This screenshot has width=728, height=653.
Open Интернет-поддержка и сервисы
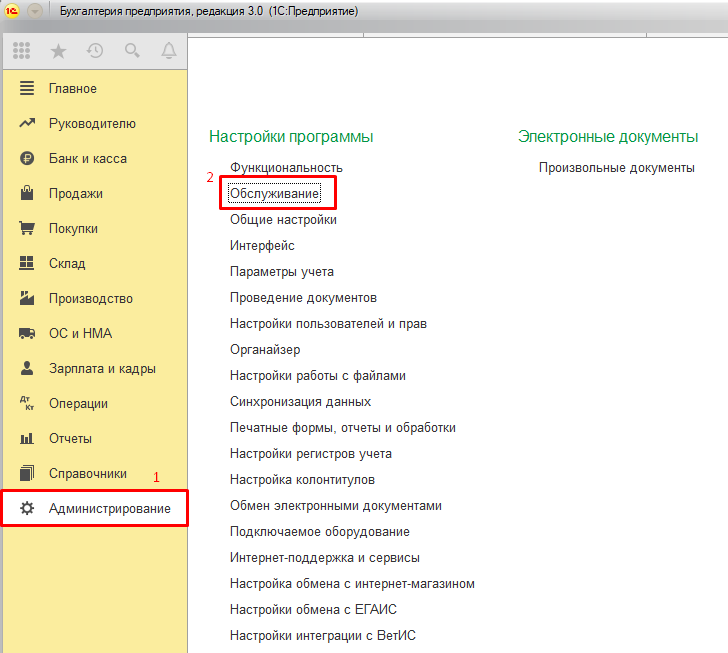(325, 557)
